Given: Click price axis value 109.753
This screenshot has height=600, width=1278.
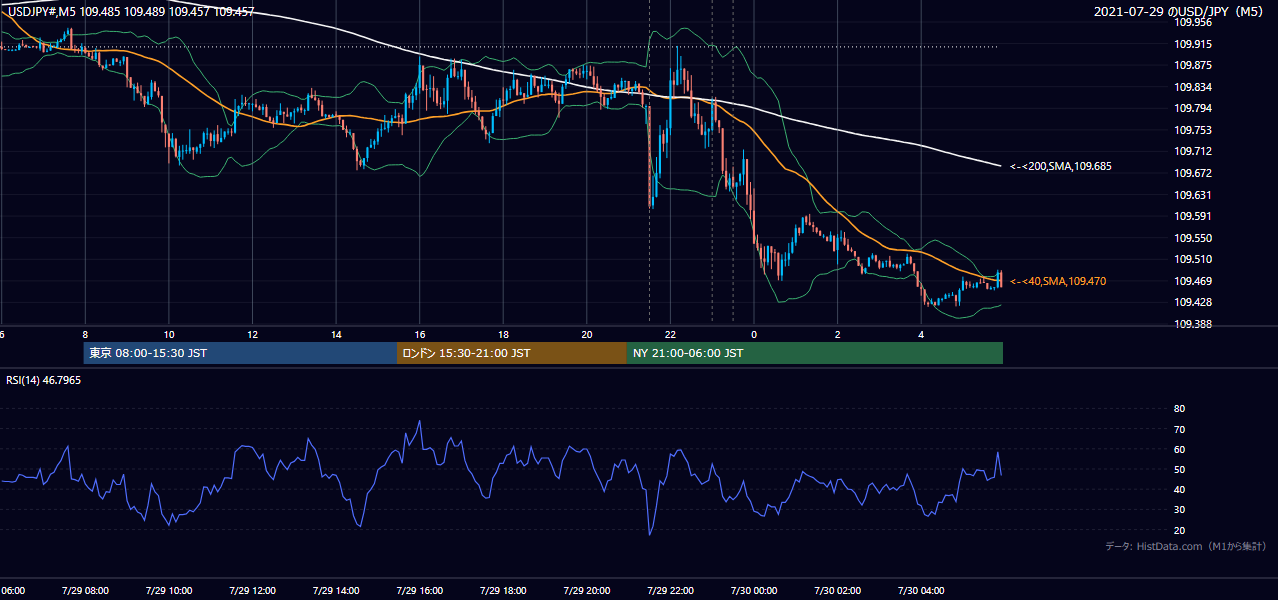Looking at the screenshot, I should point(1193,130).
